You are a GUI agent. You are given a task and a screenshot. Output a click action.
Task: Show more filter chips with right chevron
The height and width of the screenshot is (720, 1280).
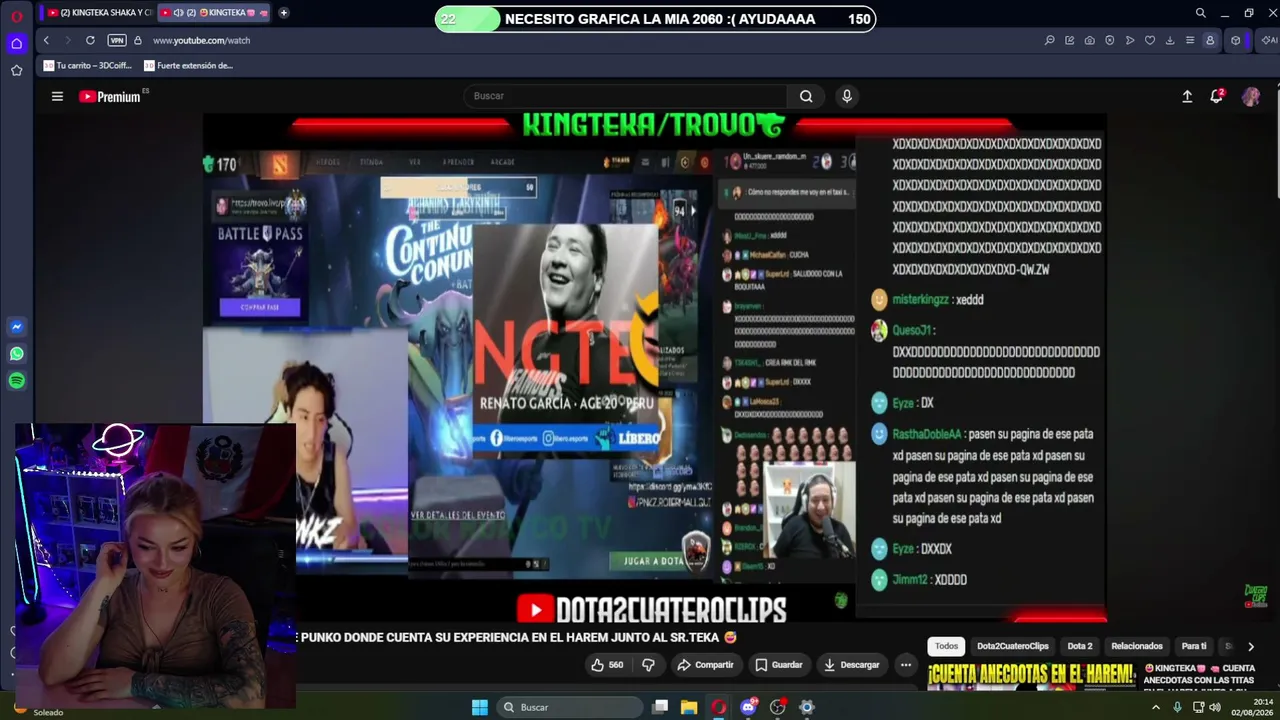pyautogui.click(x=1250, y=647)
